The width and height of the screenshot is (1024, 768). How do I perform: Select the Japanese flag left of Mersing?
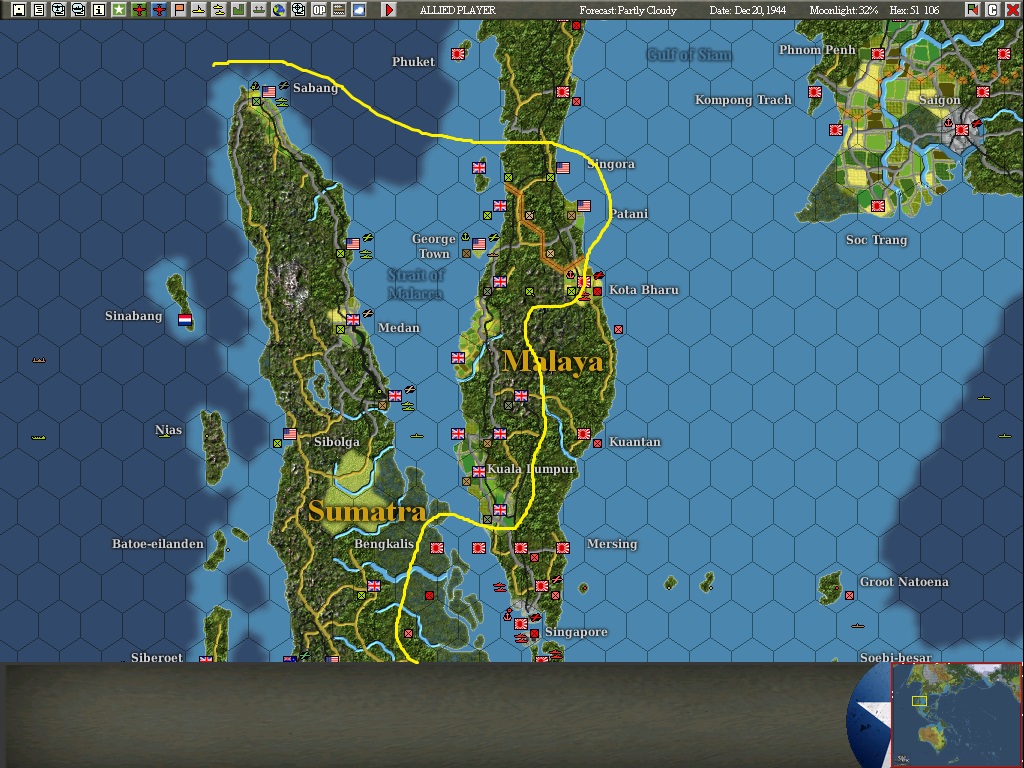pos(563,548)
